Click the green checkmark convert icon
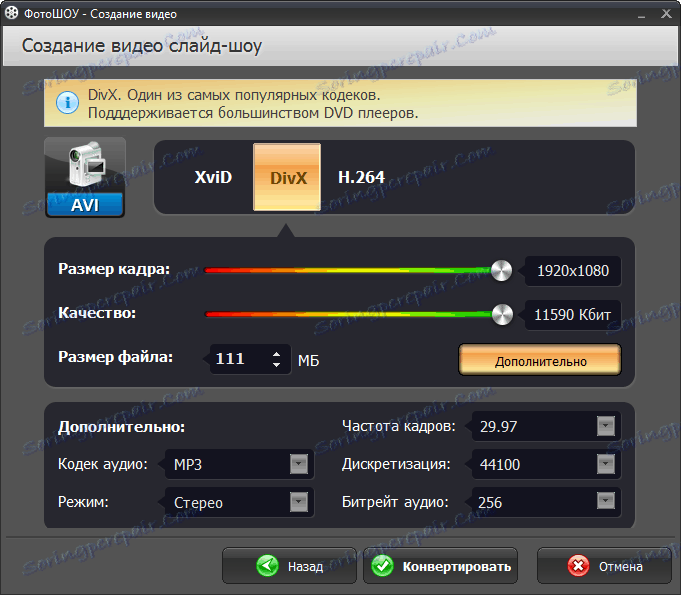Image resolution: width=681 pixels, height=595 pixels. tap(382, 566)
